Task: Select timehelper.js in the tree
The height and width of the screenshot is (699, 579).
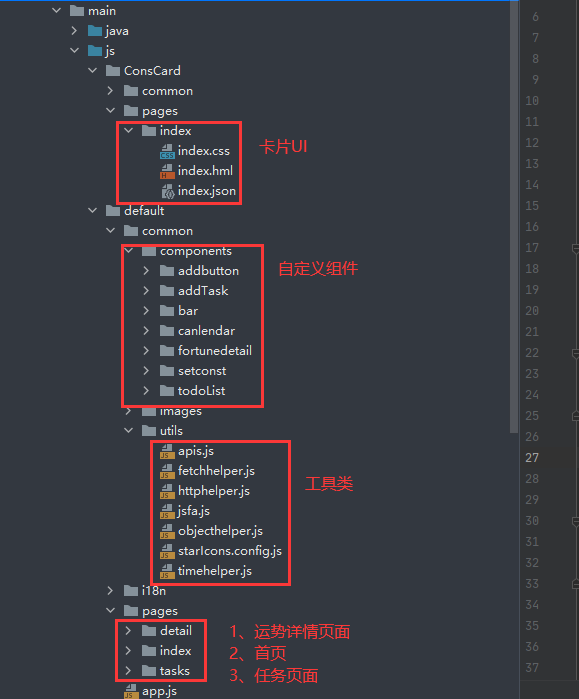Action: (x=214, y=571)
